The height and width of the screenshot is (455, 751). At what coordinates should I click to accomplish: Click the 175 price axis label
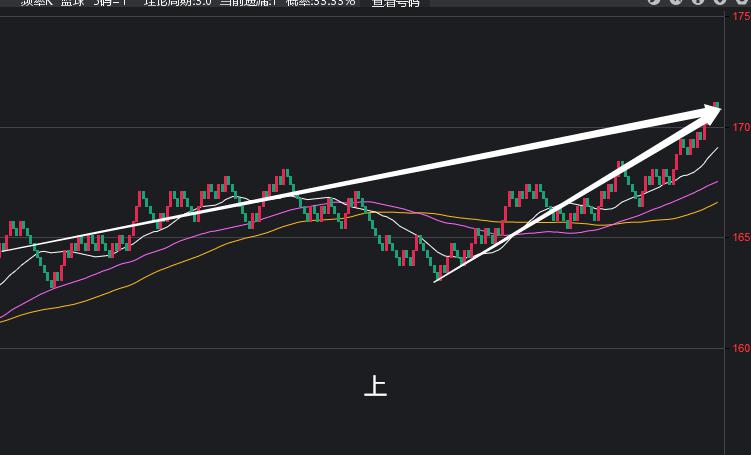pyautogui.click(x=740, y=16)
